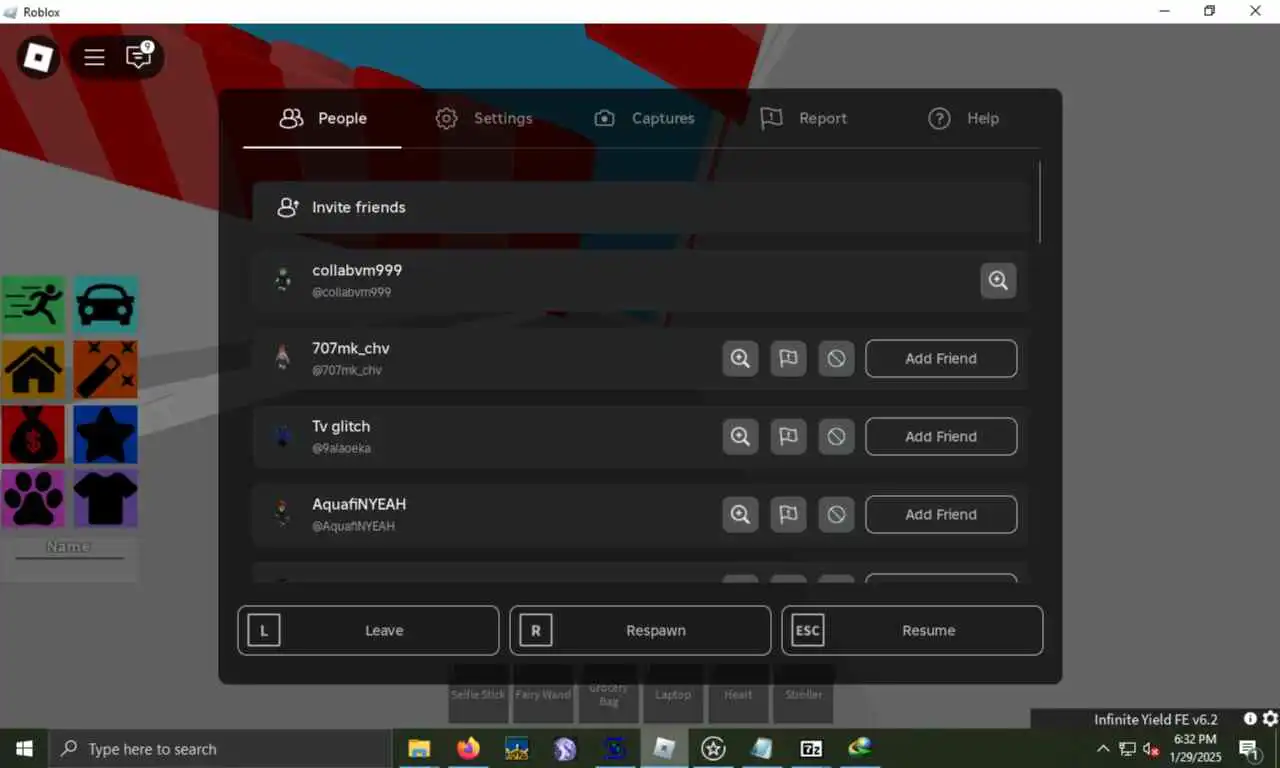Click the @9alaoeka username text
This screenshot has width=1280, height=768.
[341, 448]
